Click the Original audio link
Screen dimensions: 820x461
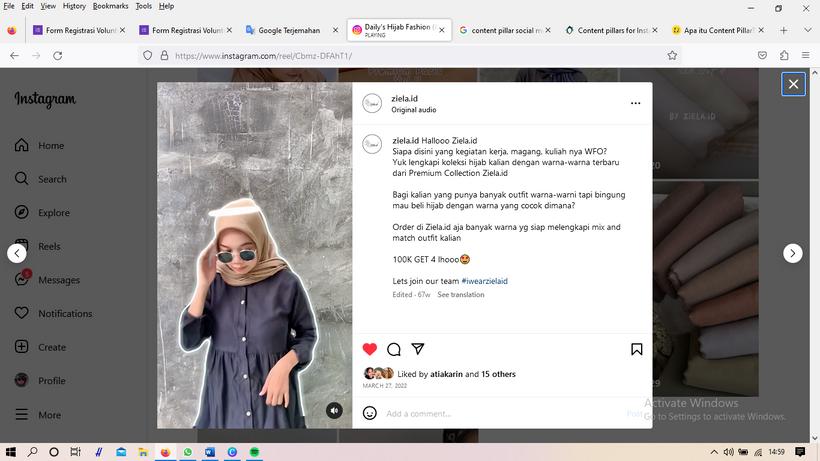tap(414, 110)
